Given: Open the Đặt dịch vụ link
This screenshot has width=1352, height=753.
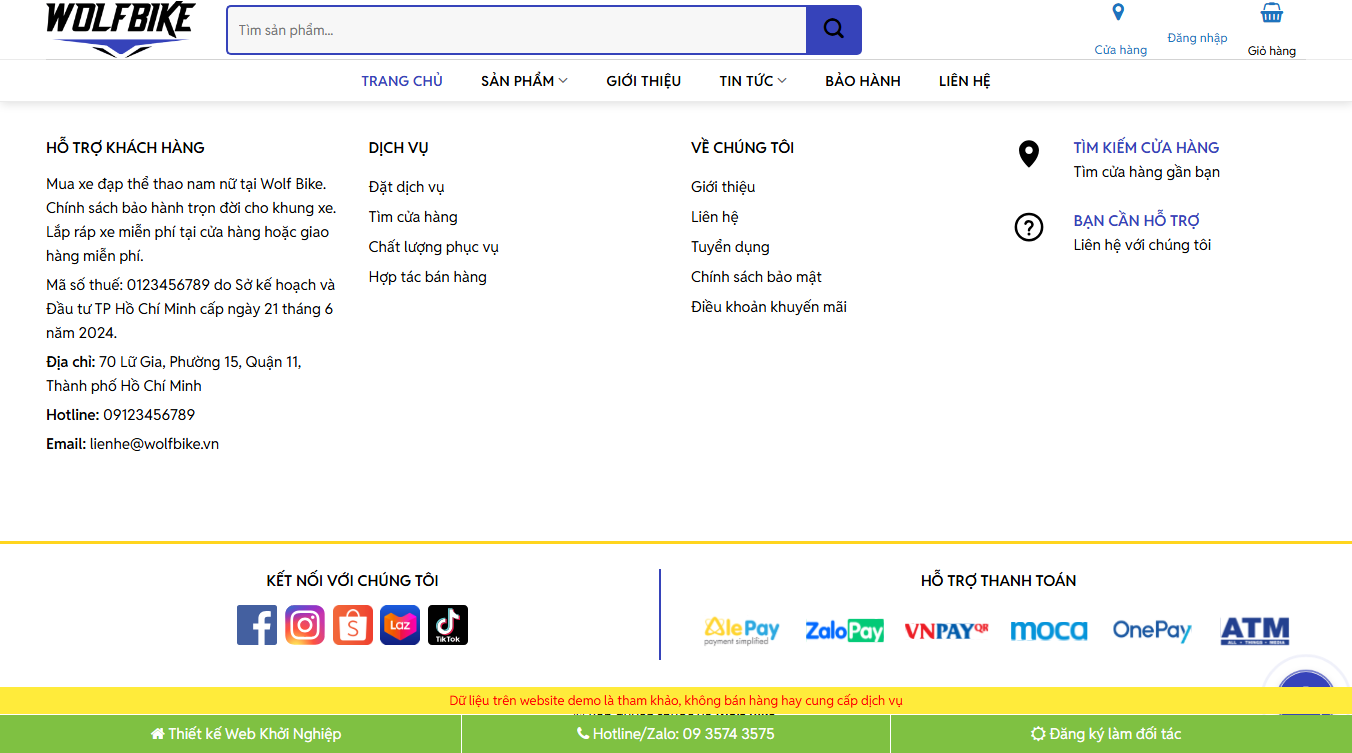Looking at the screenshot, I should 406,187.
